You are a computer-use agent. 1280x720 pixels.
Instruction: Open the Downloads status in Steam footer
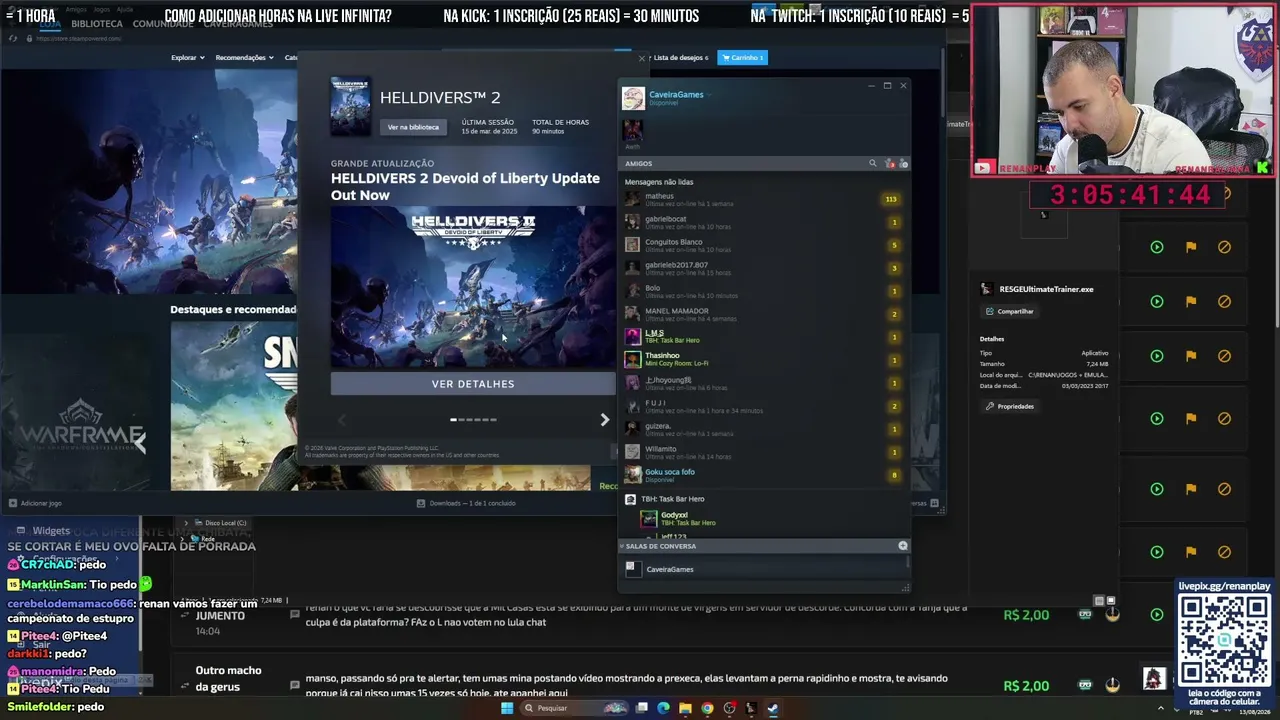point(466,503)
